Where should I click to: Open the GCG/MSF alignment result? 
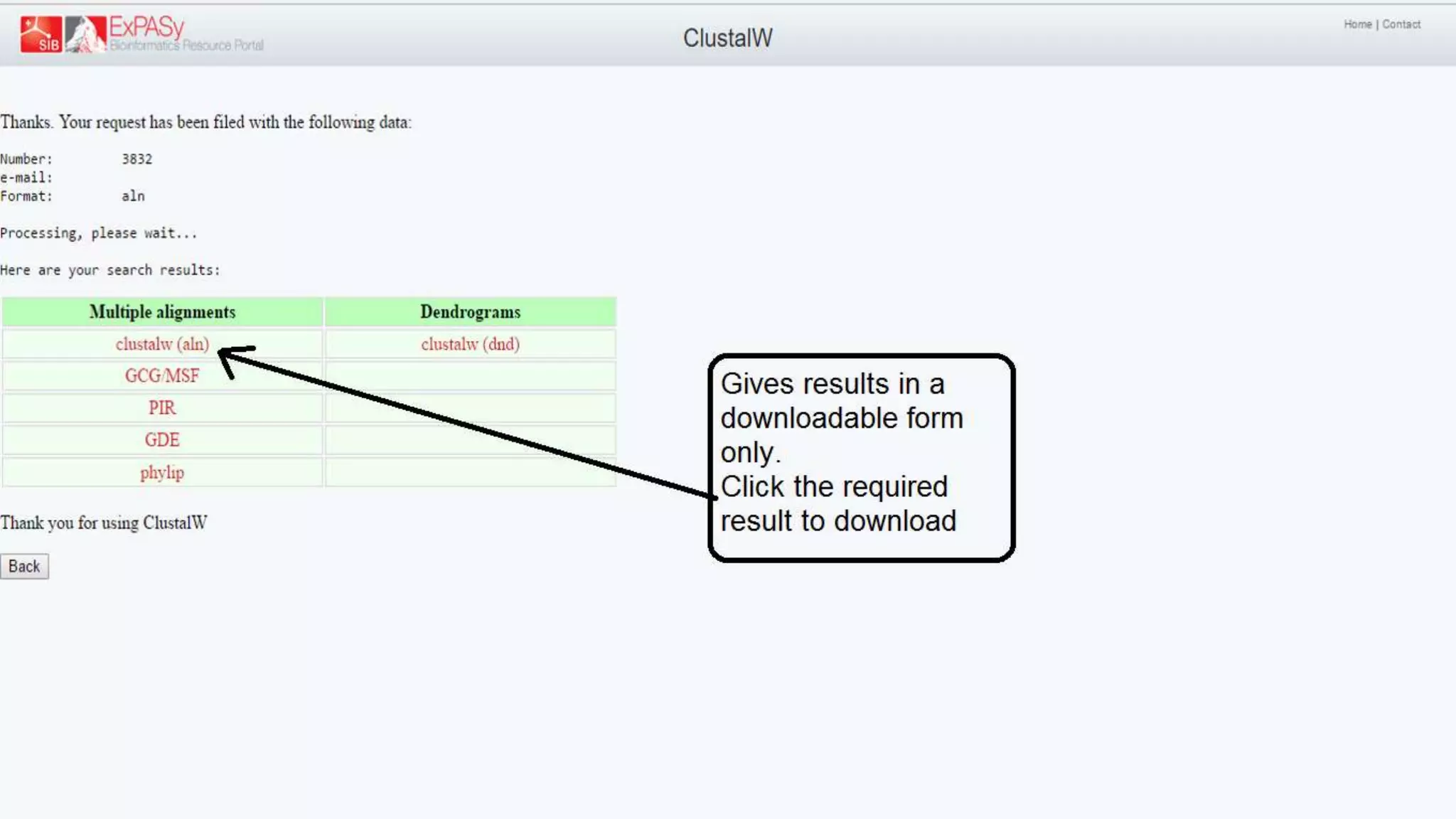click(x=162, y=375)
